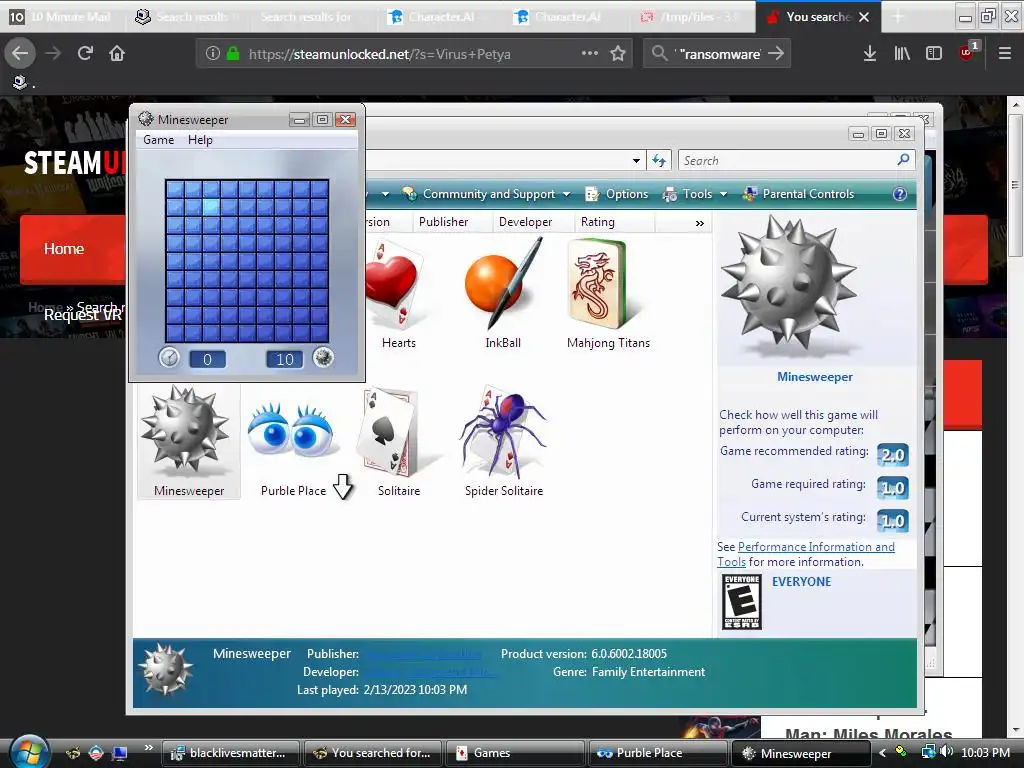Click the Firefox back button

[20, 54]
